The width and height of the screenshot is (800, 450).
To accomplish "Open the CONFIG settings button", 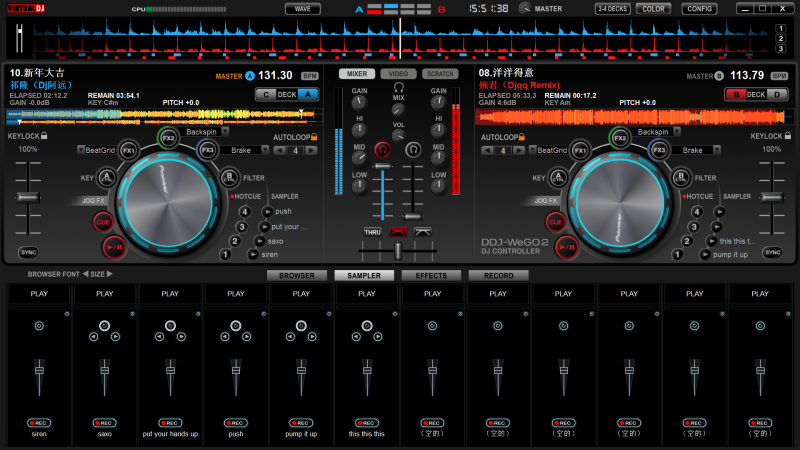I will [699, 9].
